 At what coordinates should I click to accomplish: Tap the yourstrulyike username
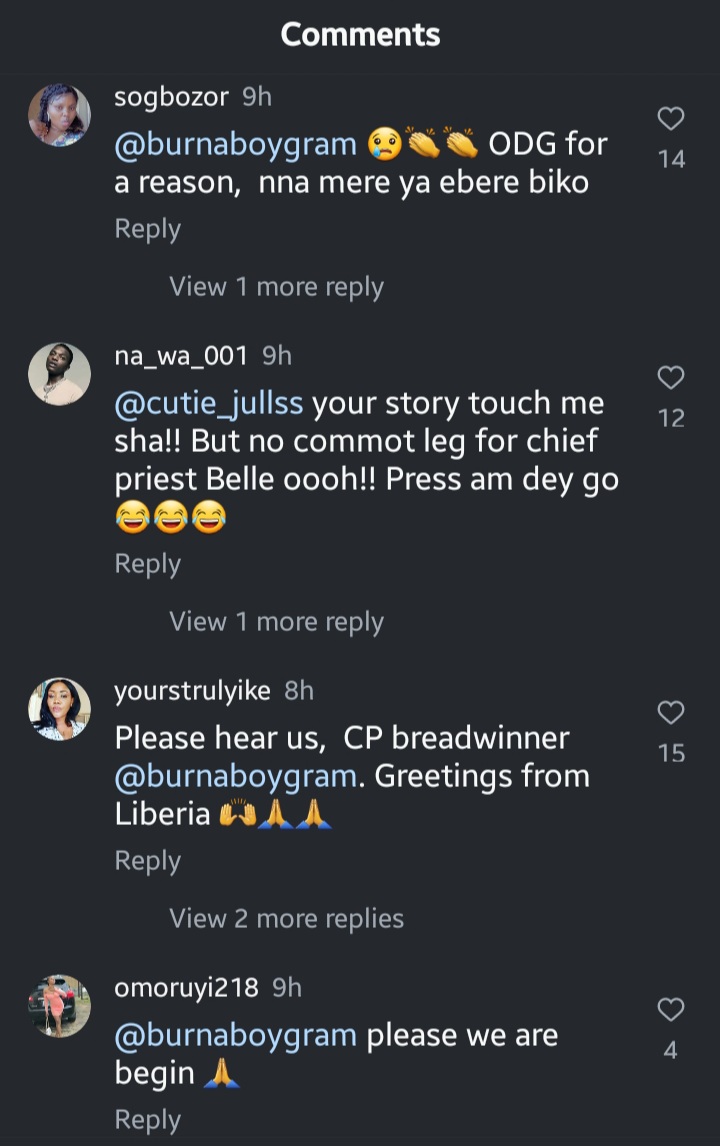(194, 690)
